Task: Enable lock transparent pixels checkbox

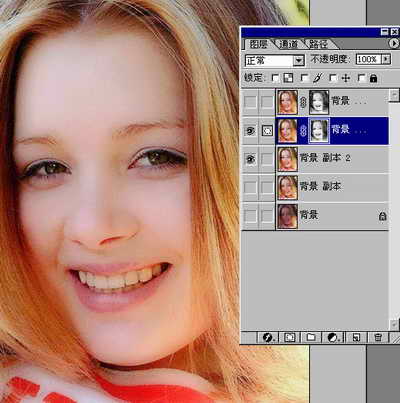Action: 275,78
